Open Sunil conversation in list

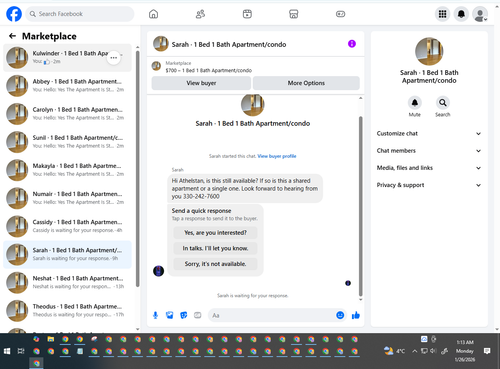coord(67,142)
